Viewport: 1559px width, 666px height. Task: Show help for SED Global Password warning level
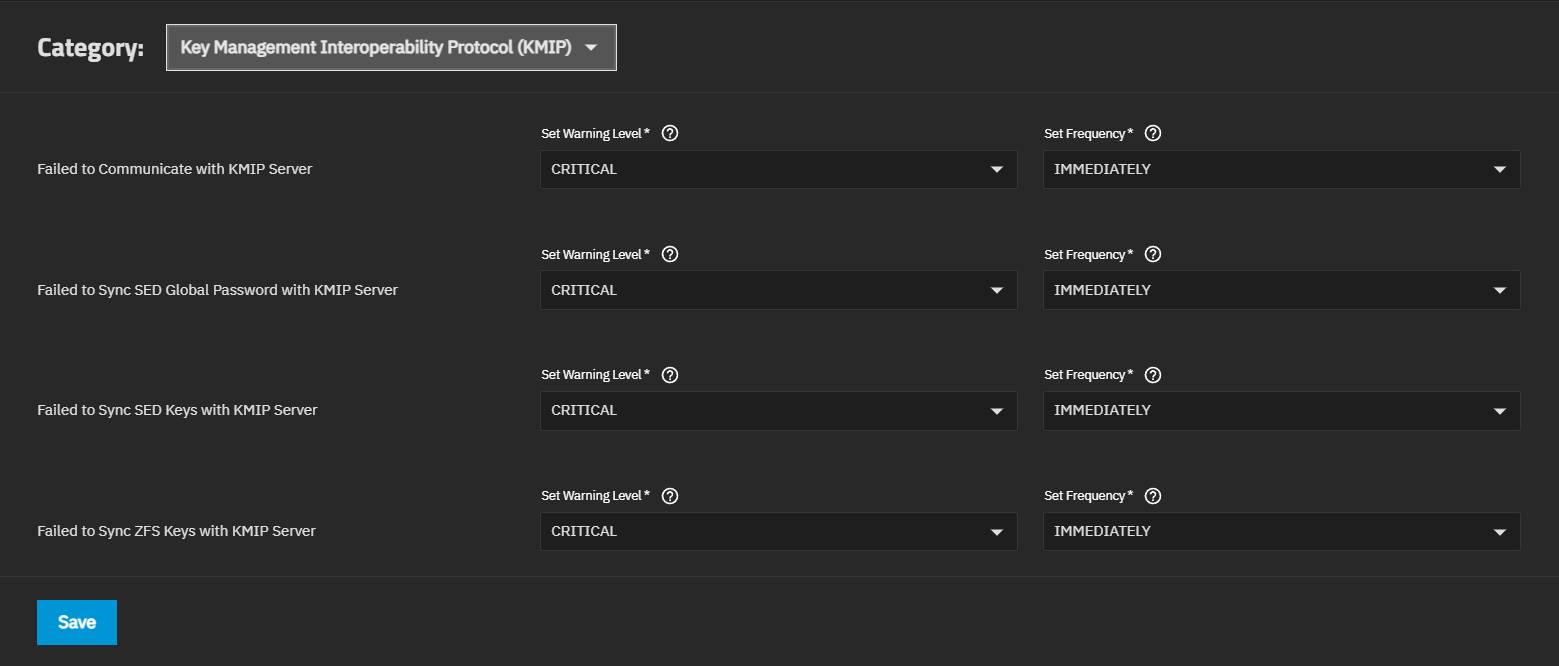pos(670,254)
